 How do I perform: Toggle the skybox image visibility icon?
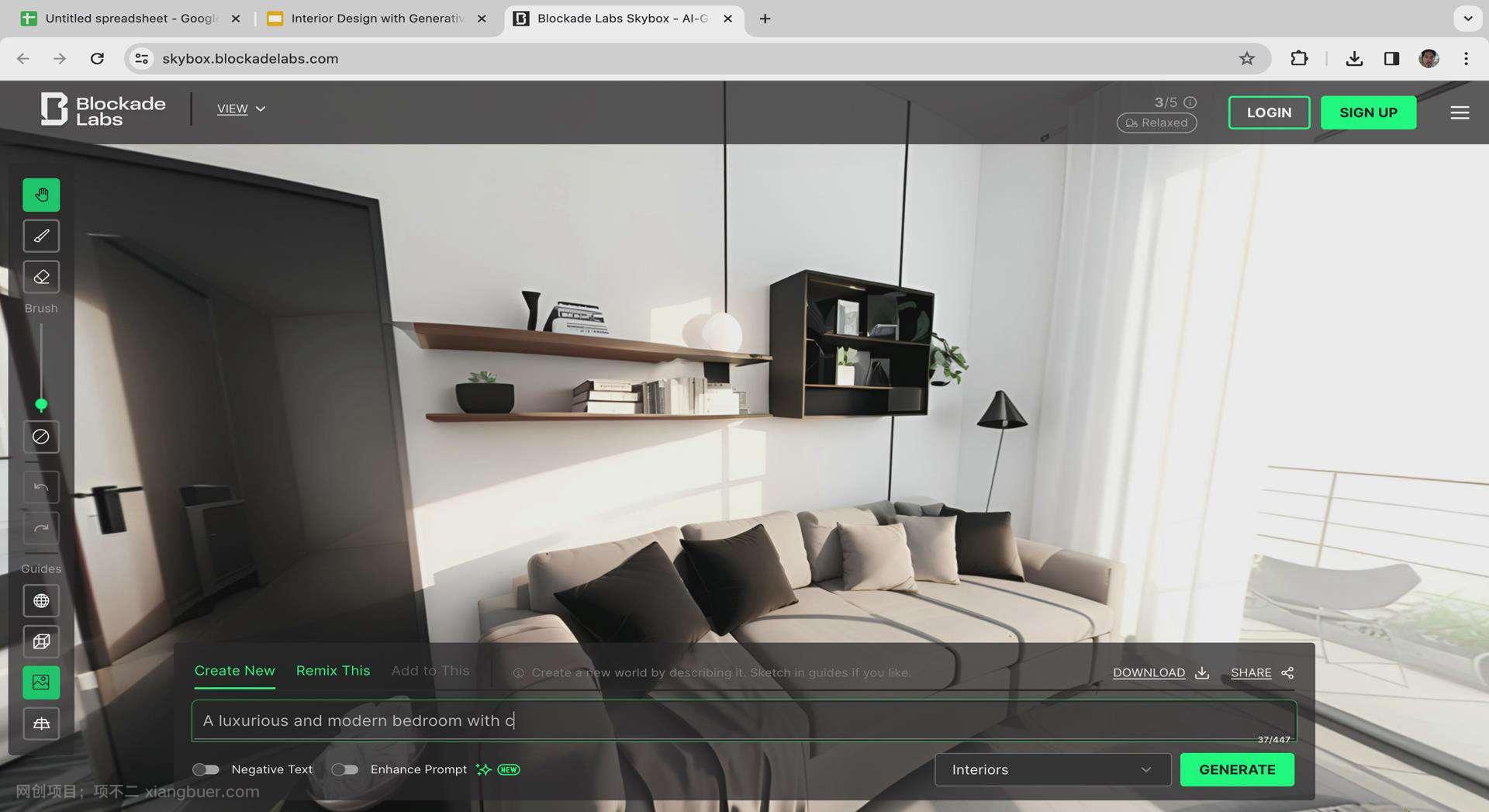(x=41, y=682)
